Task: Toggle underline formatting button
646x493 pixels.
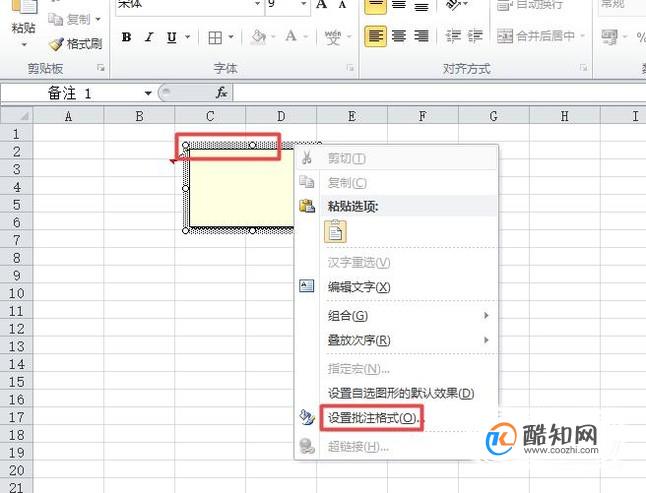Action: 171,37
